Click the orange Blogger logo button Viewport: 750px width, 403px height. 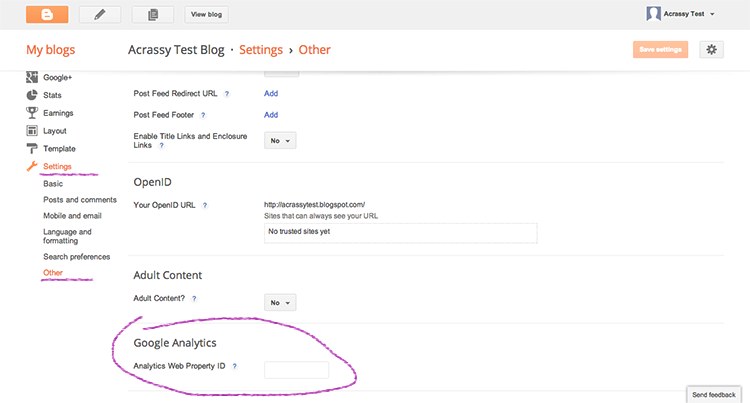47,14
